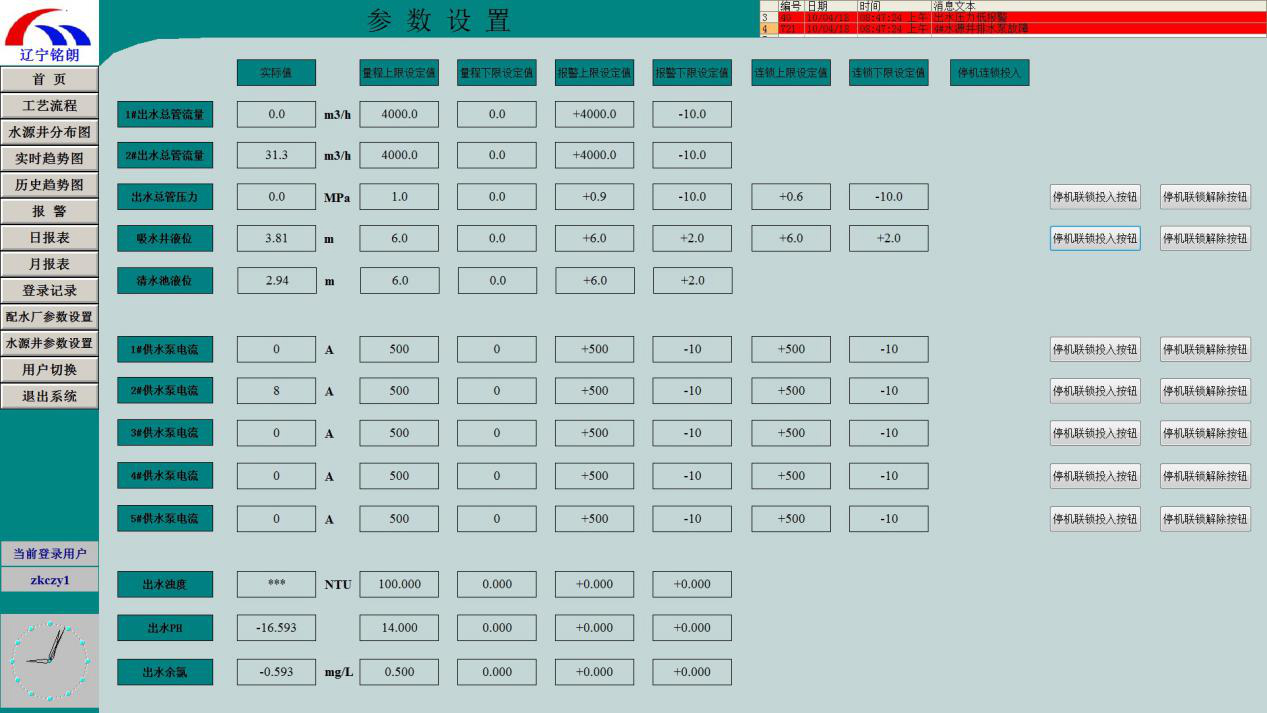Click 量程上限设定值 field for 1#出水总管流量
This screenshot has width=1267, height=713.
(399, 114)
